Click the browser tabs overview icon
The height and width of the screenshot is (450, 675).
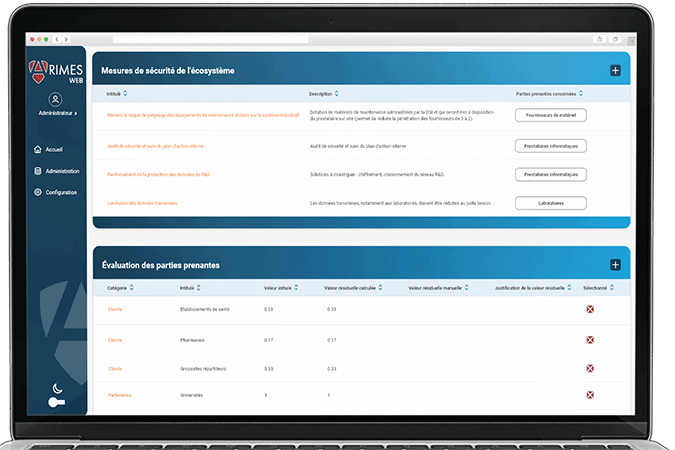pos(615,39)
